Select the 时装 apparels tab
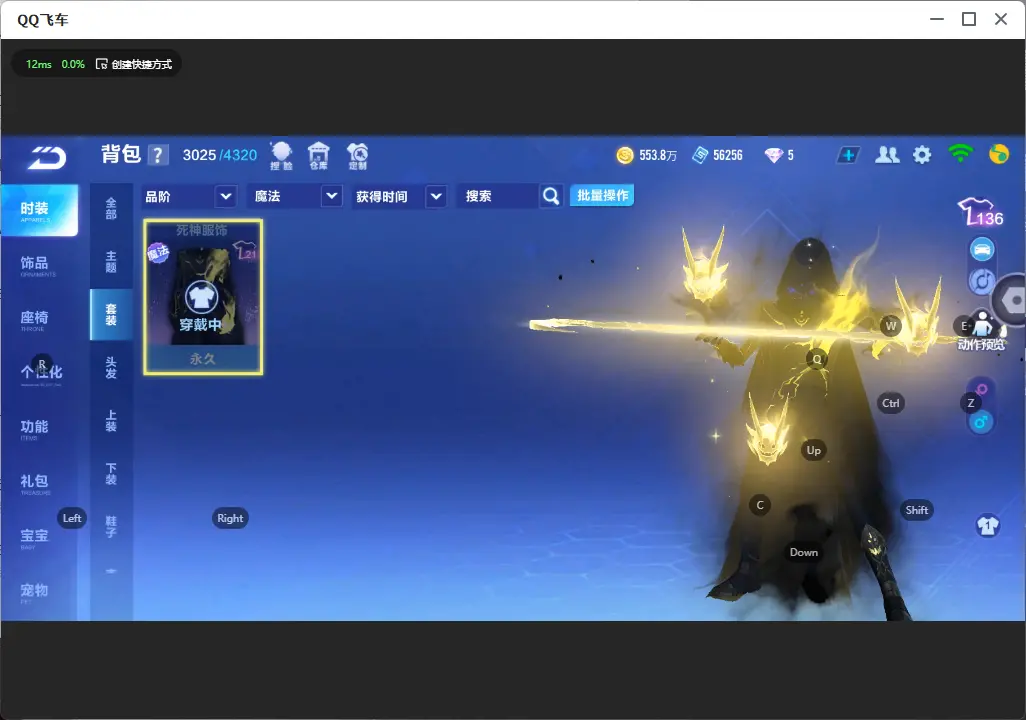 39,210
